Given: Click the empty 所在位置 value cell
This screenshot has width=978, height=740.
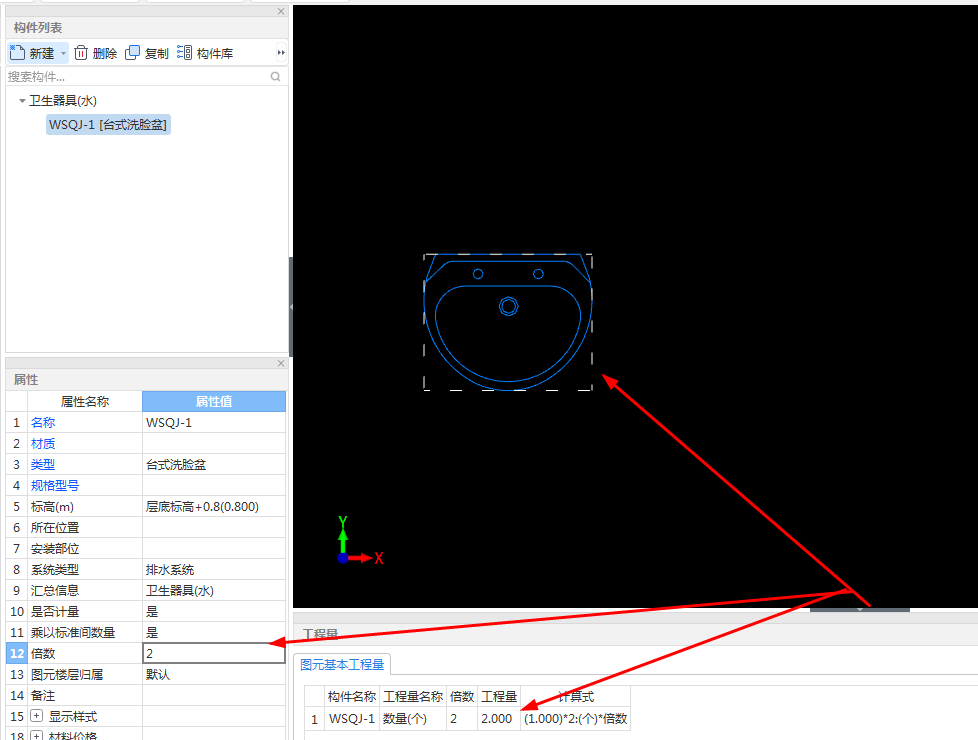Looking at the screenshot, I should point(214,528).
